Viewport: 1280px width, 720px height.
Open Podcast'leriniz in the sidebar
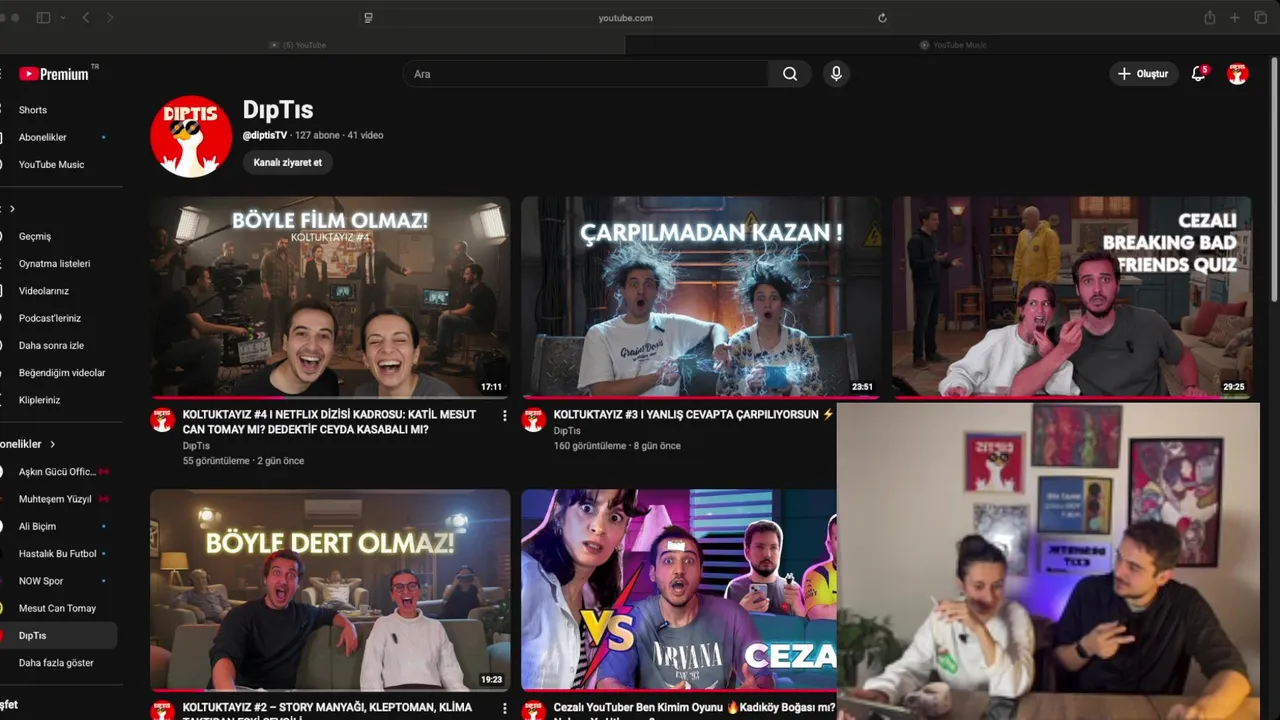50,318
